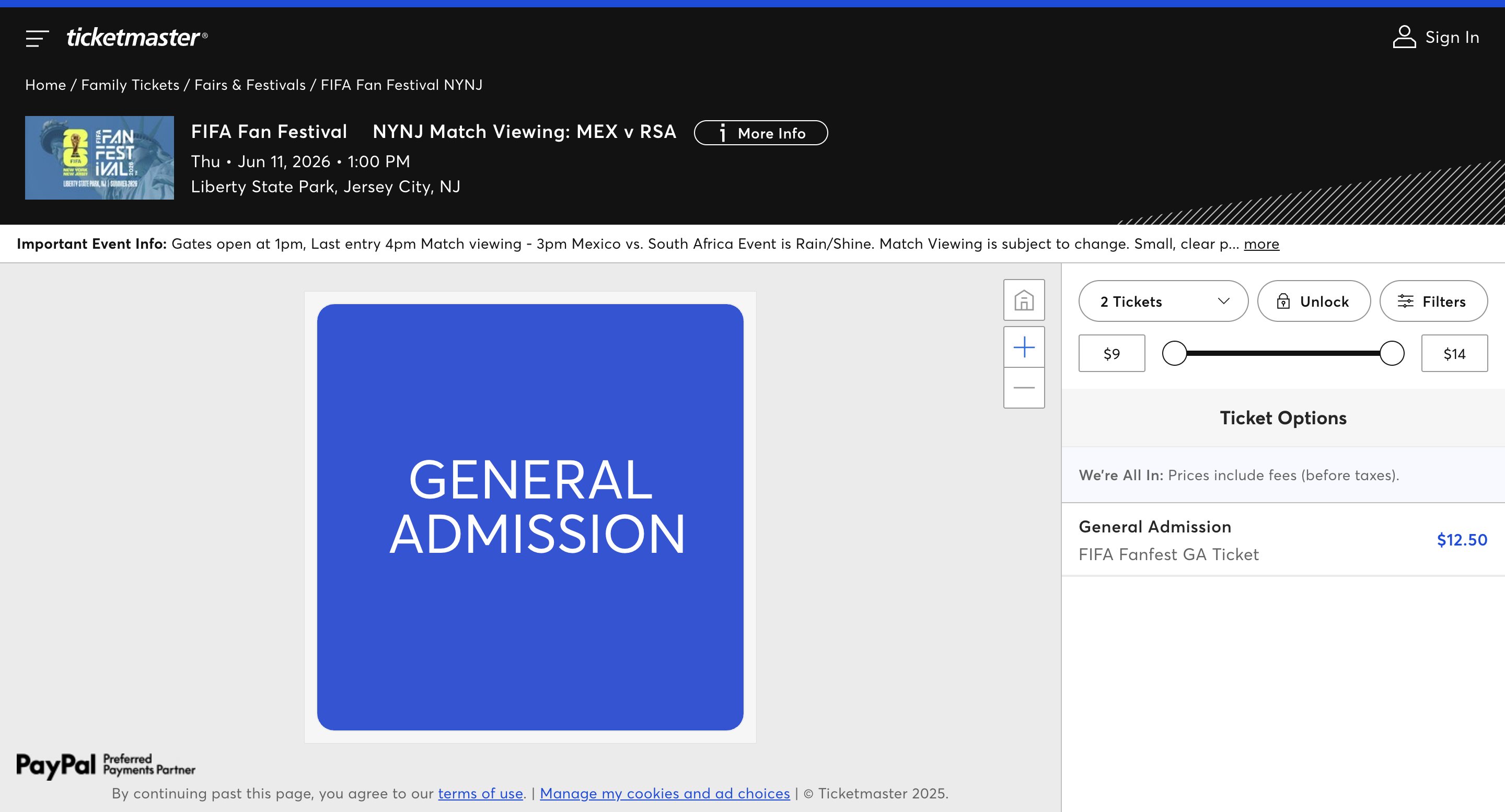Expand the 2 Tickets quantity dropdown
1505x812 pixels.
[x=1163, y=301]
